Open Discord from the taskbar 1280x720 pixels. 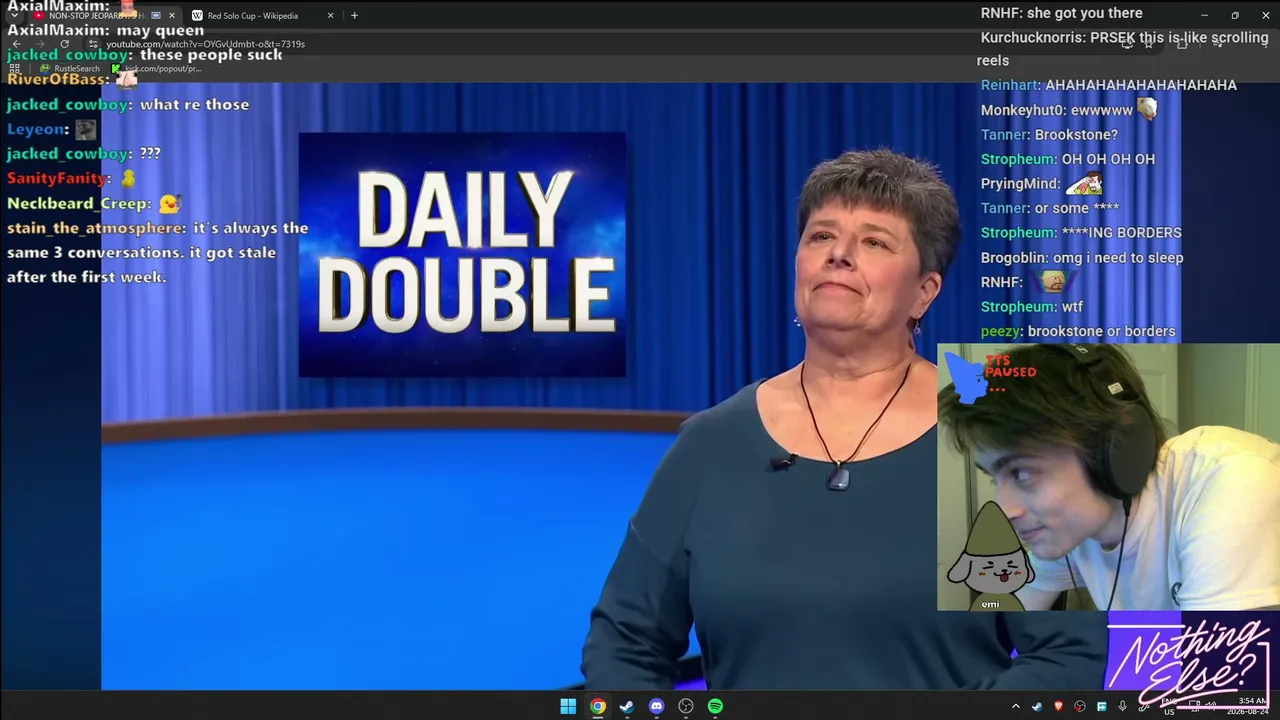click(x=656, y=706)
